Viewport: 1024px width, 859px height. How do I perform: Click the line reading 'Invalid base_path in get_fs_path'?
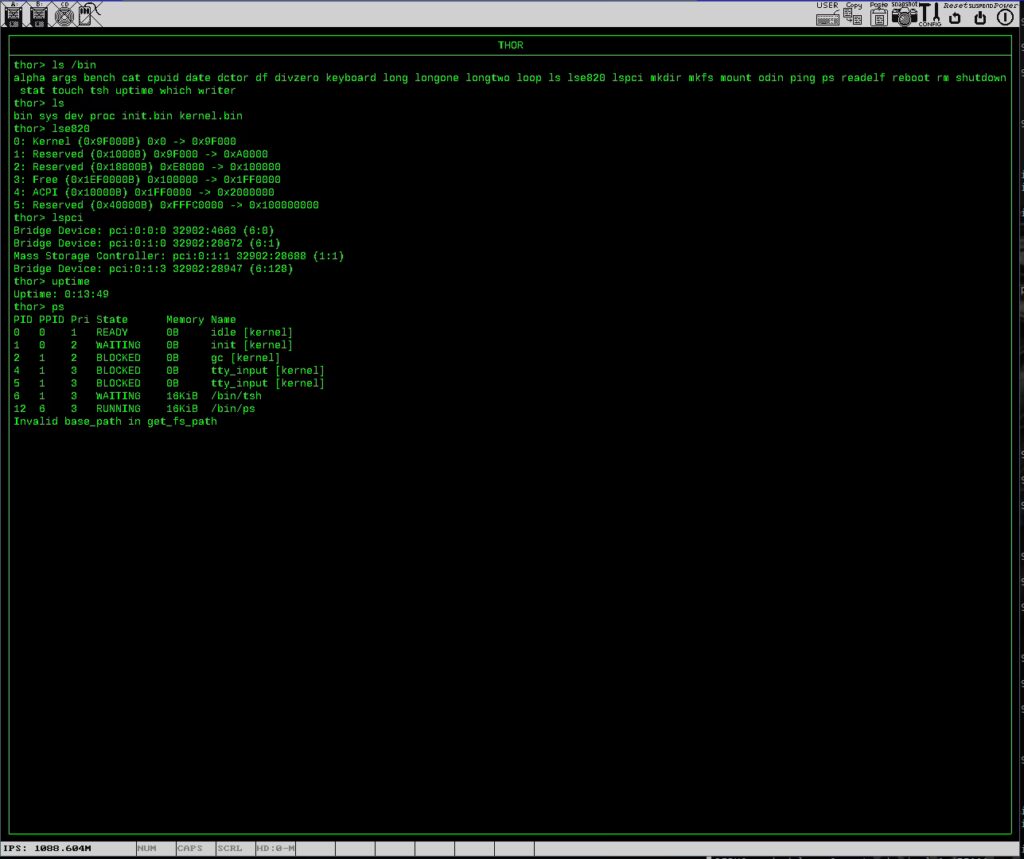pos(115,422)
